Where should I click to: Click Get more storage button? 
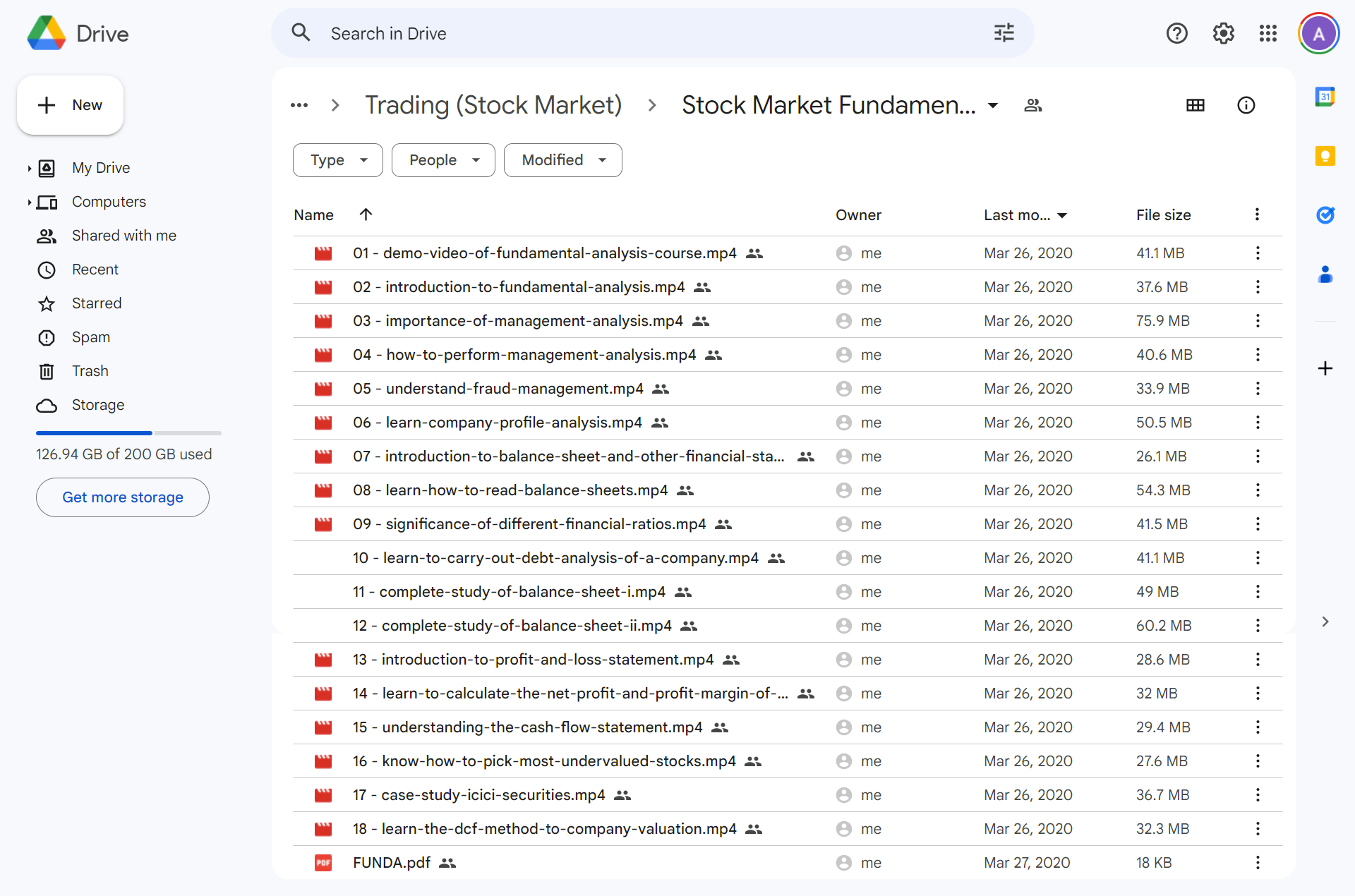coord(123,497)
